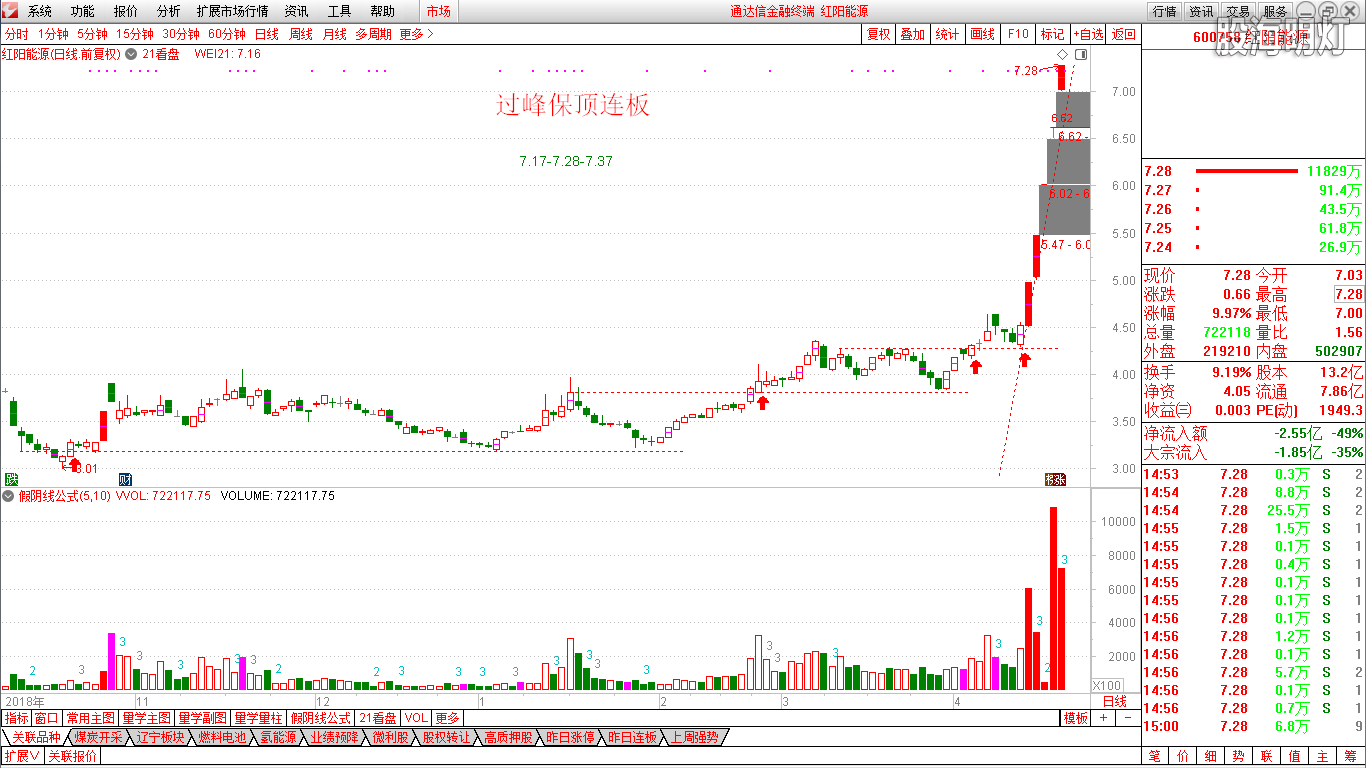Select the 煤炭开采 sector tab
This screenshot has height=768, width=1366.
[98, 737]
